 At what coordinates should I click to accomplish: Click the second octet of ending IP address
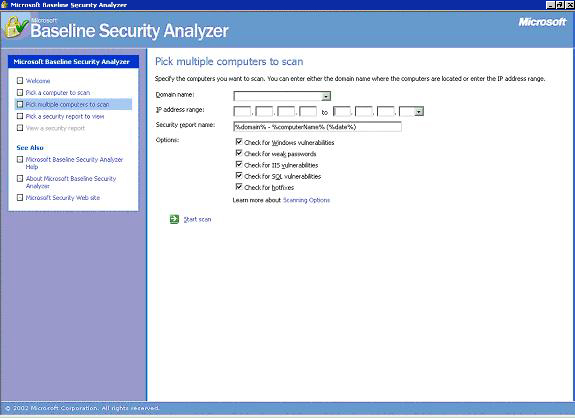[364, 111]
